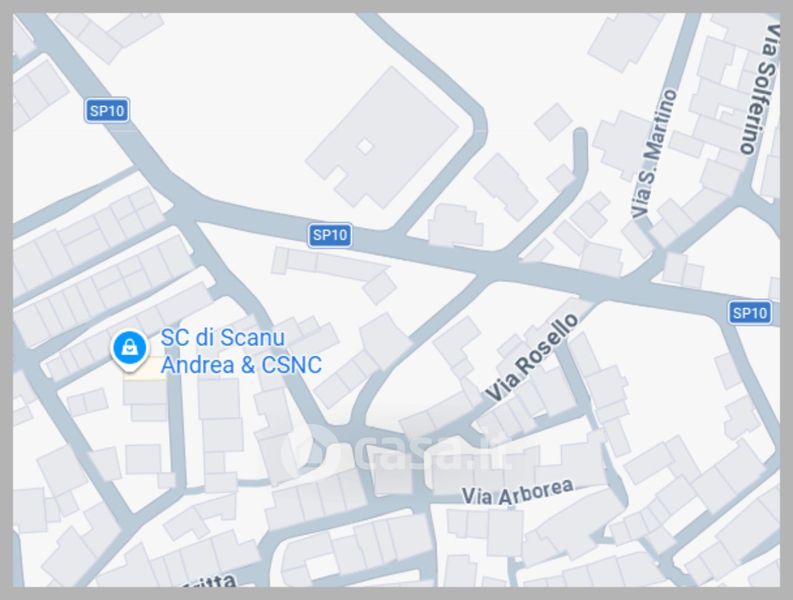Select the Via Arborea street name
This screenshot has width=793, height=600.
coord(517,493)
